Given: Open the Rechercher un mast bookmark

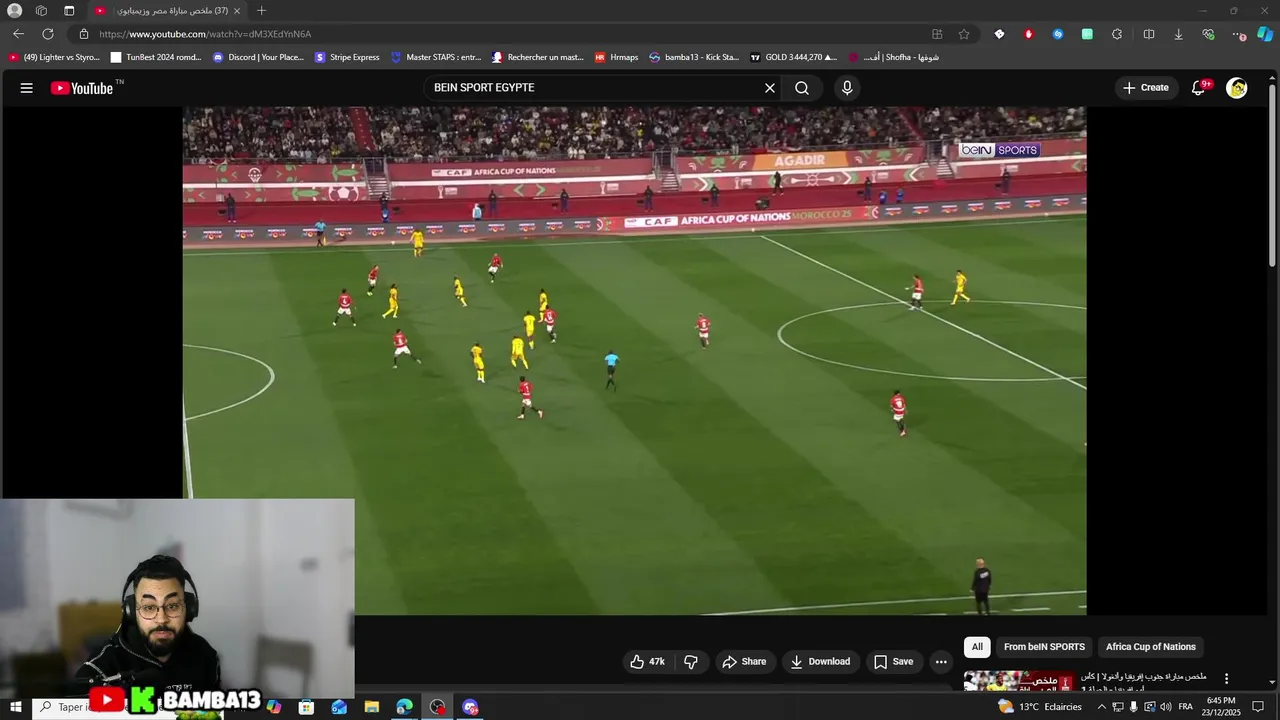Looking at the screenshot, I should coord(537,57).
